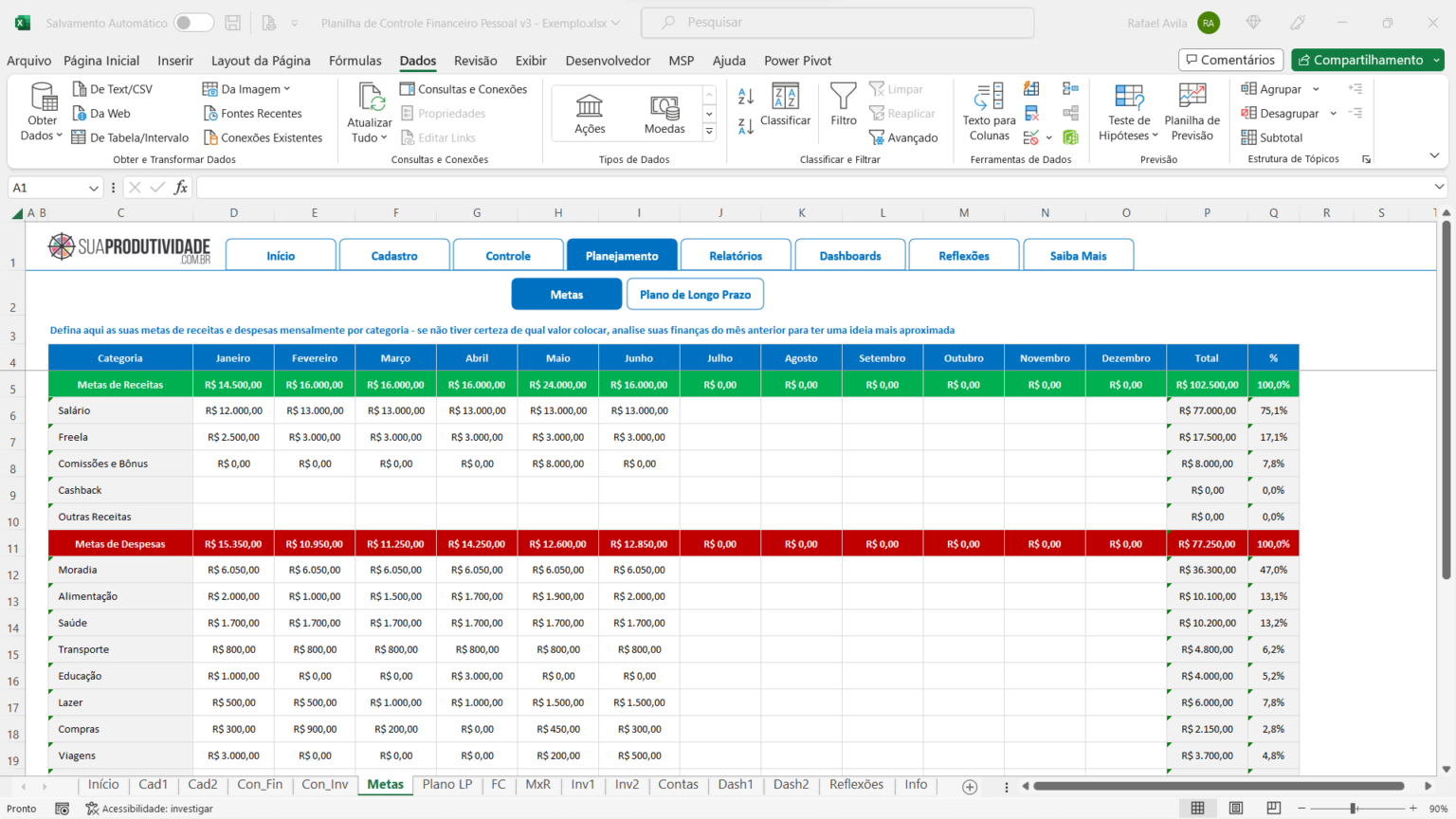Switch to Normal view in status bar
This screenshot has width=1456, height=819.
1198,809
